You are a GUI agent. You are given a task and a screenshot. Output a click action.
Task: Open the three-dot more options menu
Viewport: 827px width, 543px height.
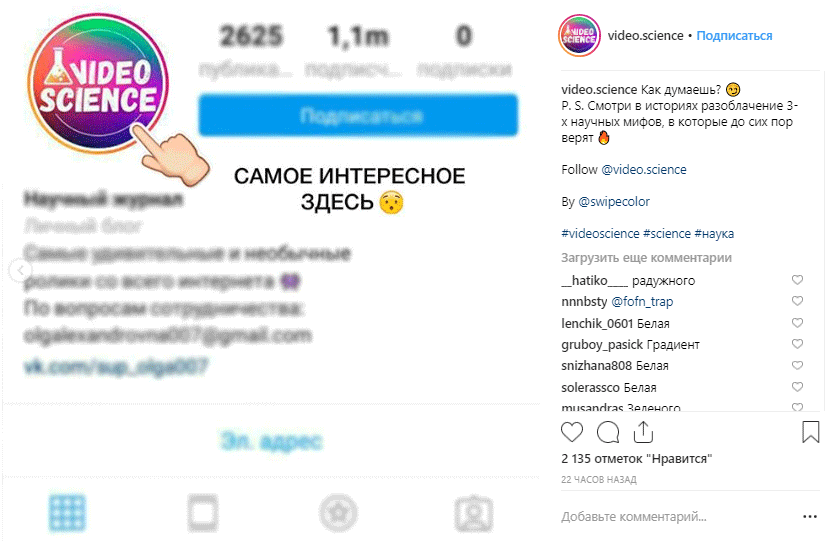pyautogui.click(x=810, y=517)
